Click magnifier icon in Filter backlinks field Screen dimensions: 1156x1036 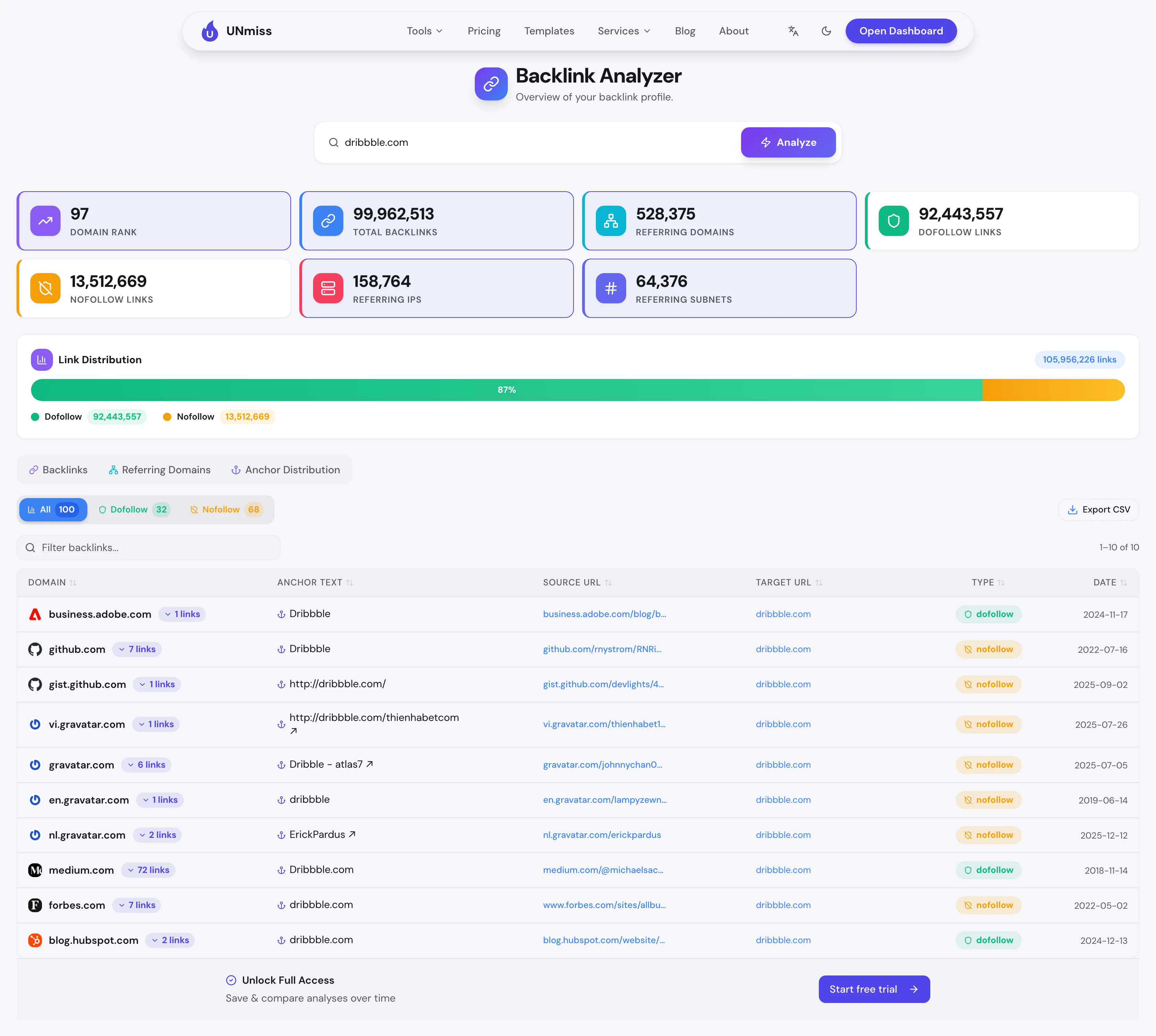30,548
